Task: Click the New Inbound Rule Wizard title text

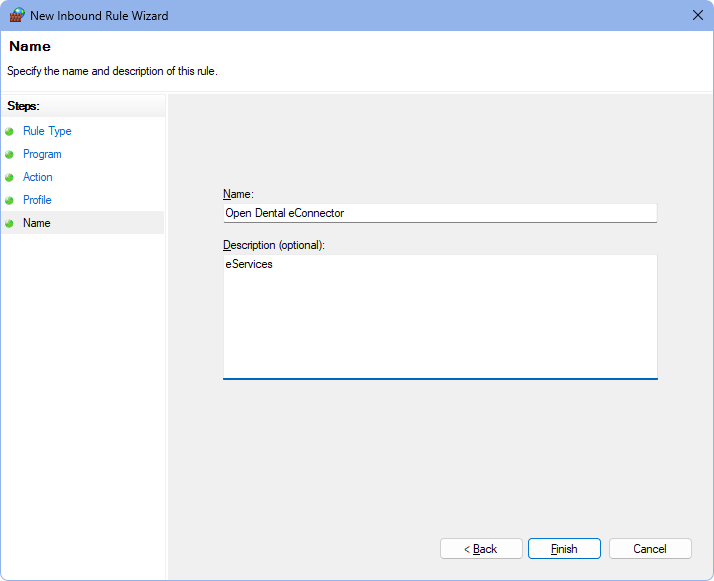Action: point(100,15)
